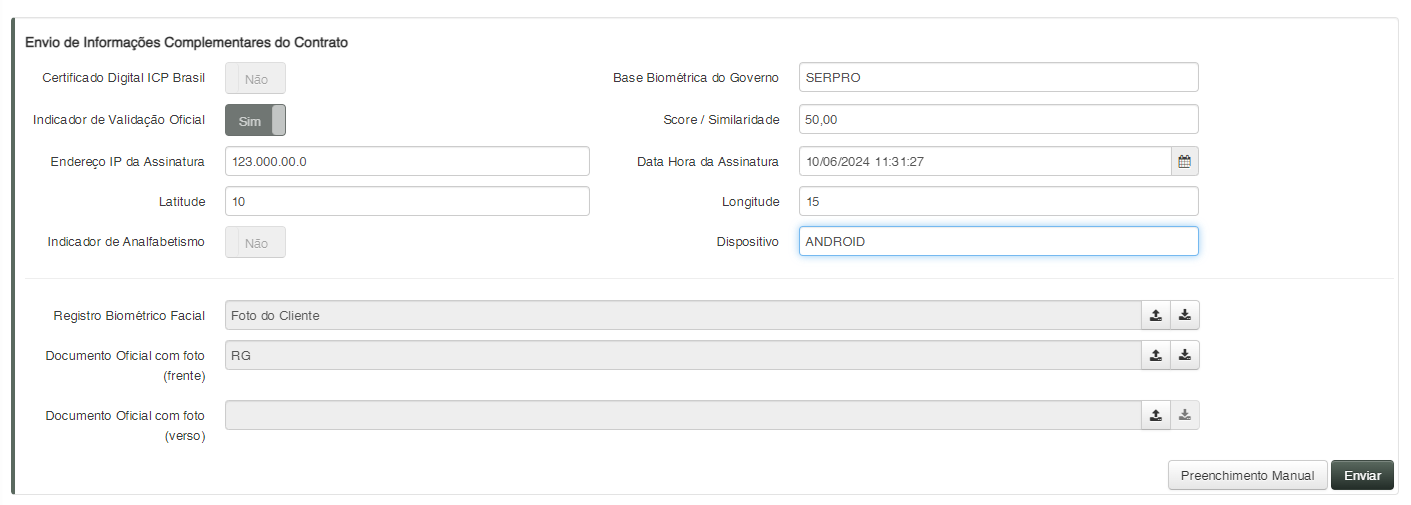Viewport: 1411px width, 505px height.
Task: Focus the Endereço IP da Assinatura field
Action: pyautogui.click(x=407, y=161)
